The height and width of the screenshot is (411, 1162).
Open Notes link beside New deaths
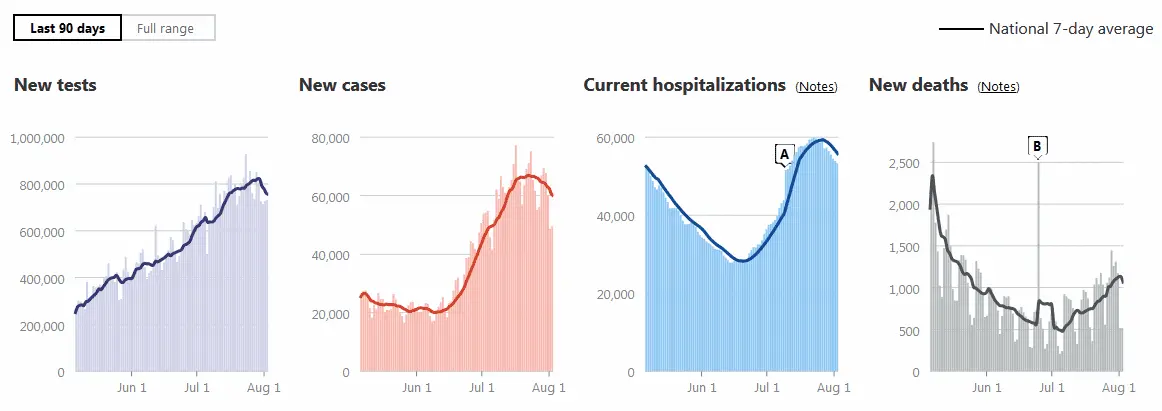click(x=998, y=87)
